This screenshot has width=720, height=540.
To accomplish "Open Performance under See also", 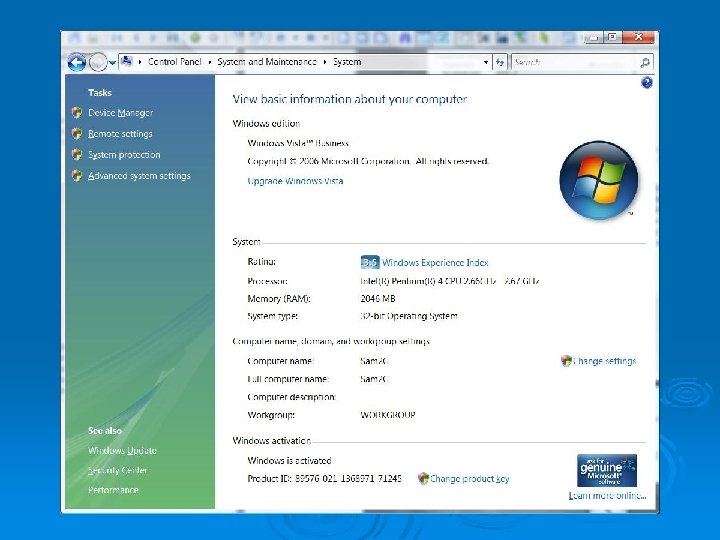I will click(113, 490).
